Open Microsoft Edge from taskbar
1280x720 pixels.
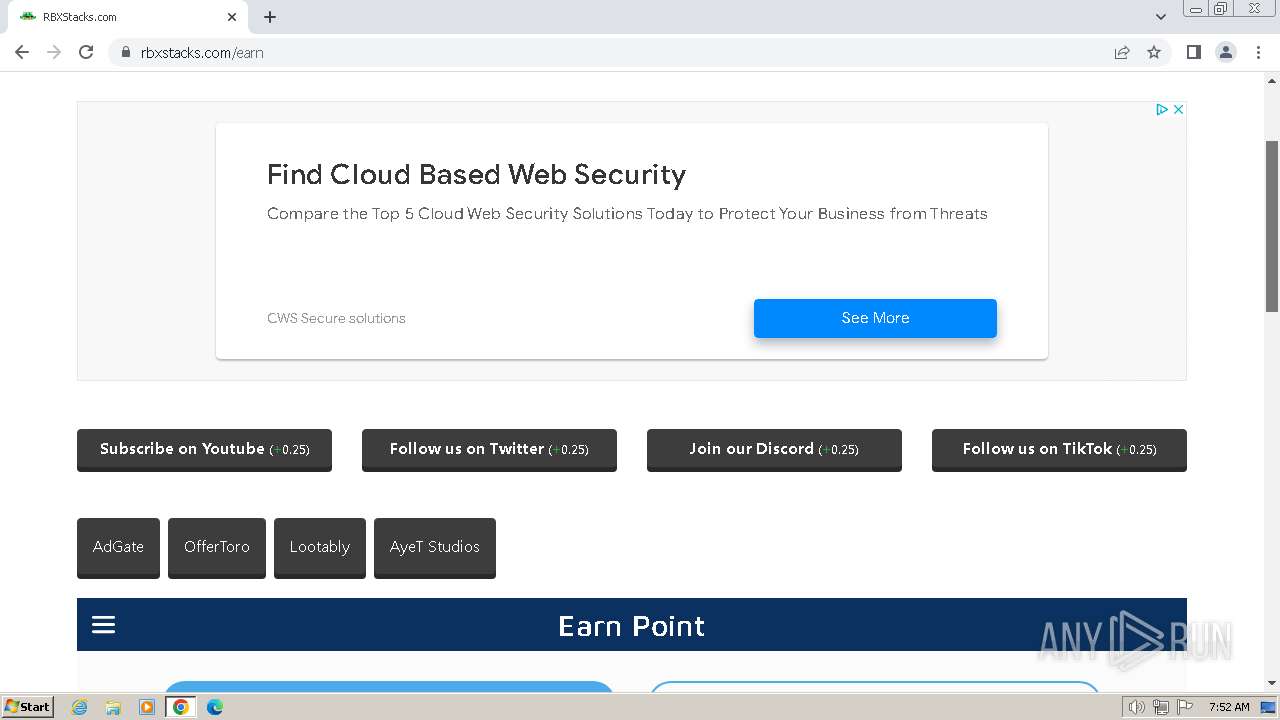[x=215, y=707]
